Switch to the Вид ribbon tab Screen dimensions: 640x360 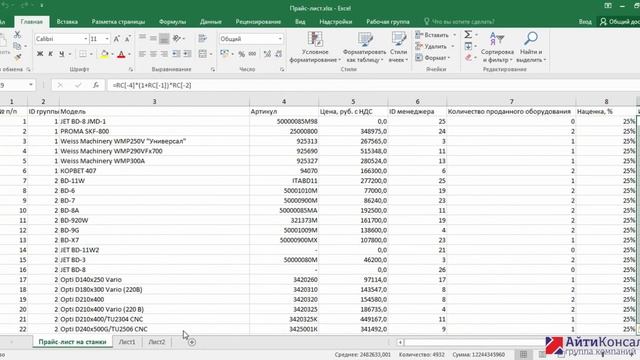(x=300, y=22)
